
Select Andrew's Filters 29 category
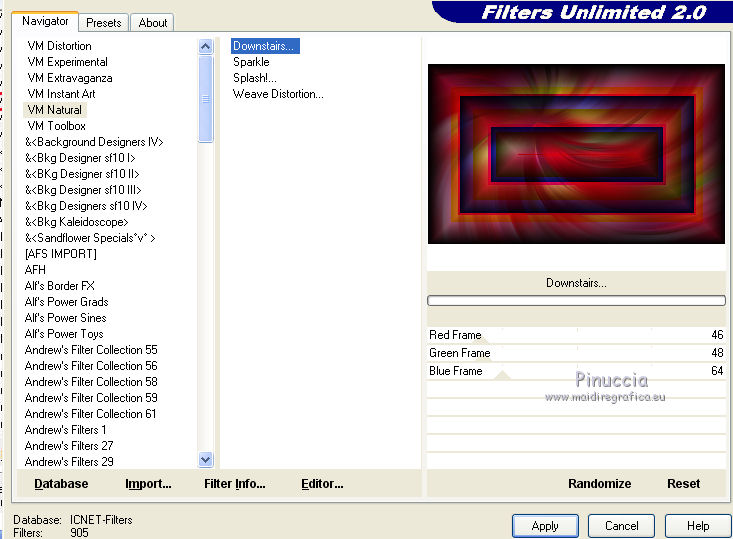pyautogui.click(x=69, y=461)
